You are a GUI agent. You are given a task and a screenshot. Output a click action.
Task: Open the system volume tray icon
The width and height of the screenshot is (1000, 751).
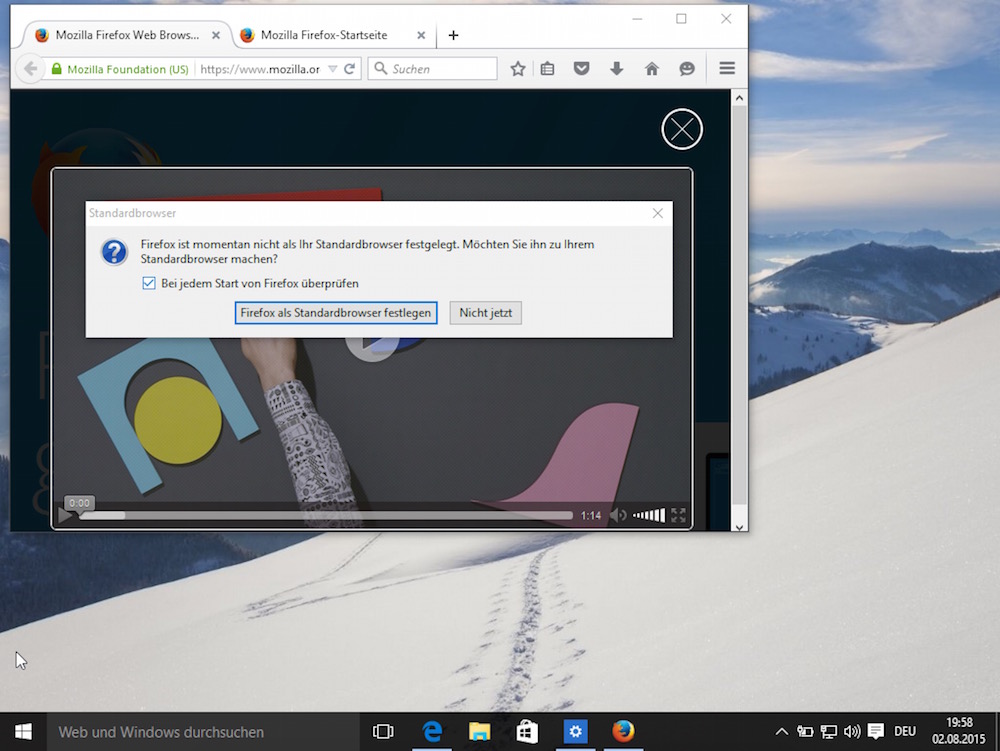[851, 732]
